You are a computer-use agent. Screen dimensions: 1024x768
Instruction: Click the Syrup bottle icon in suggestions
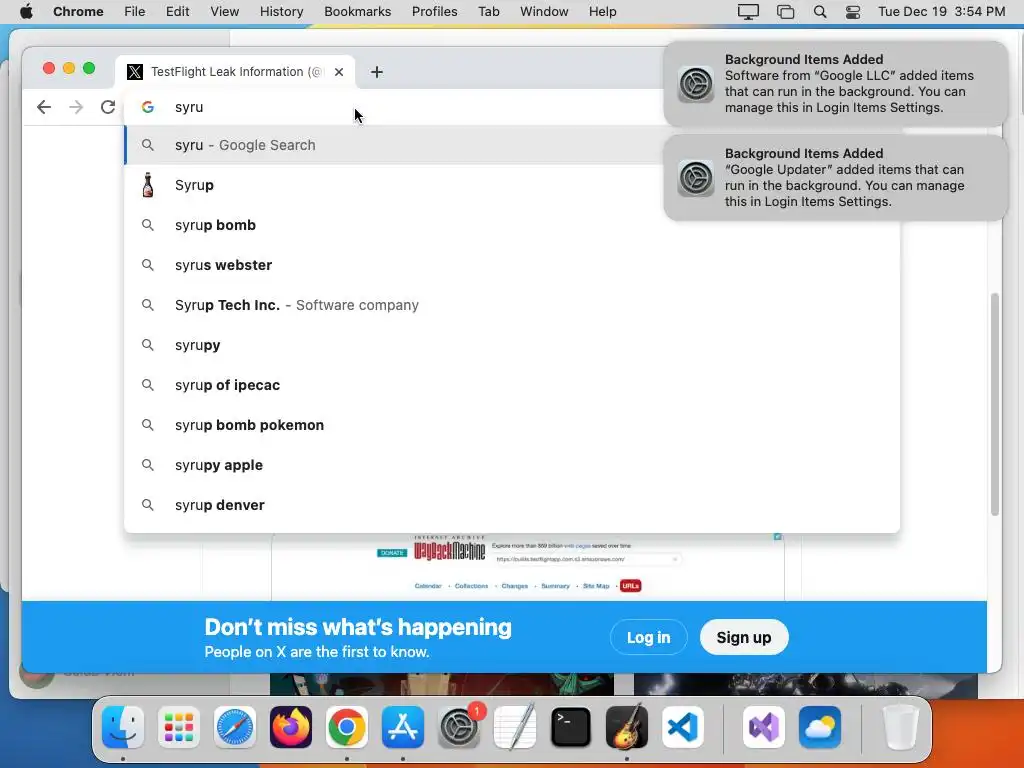click(x=148, y=185)
